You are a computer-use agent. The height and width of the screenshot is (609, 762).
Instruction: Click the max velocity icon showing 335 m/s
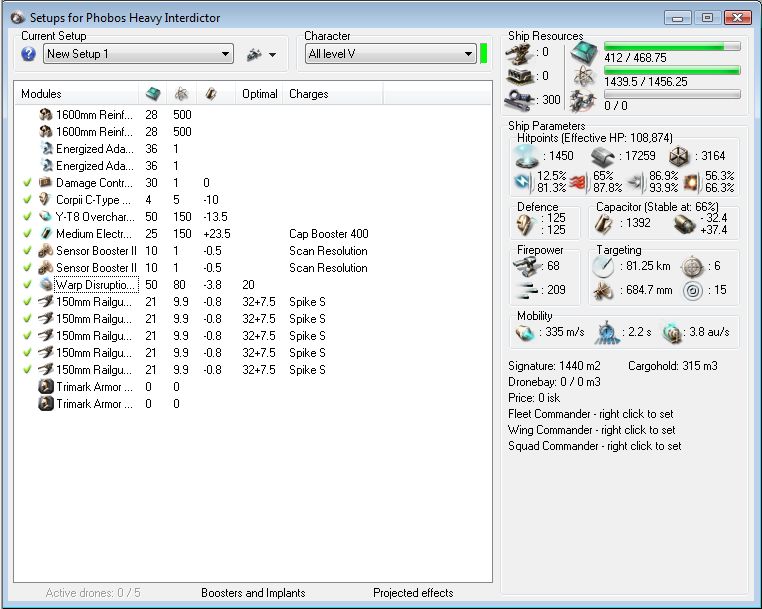click(x=525, y=333)
